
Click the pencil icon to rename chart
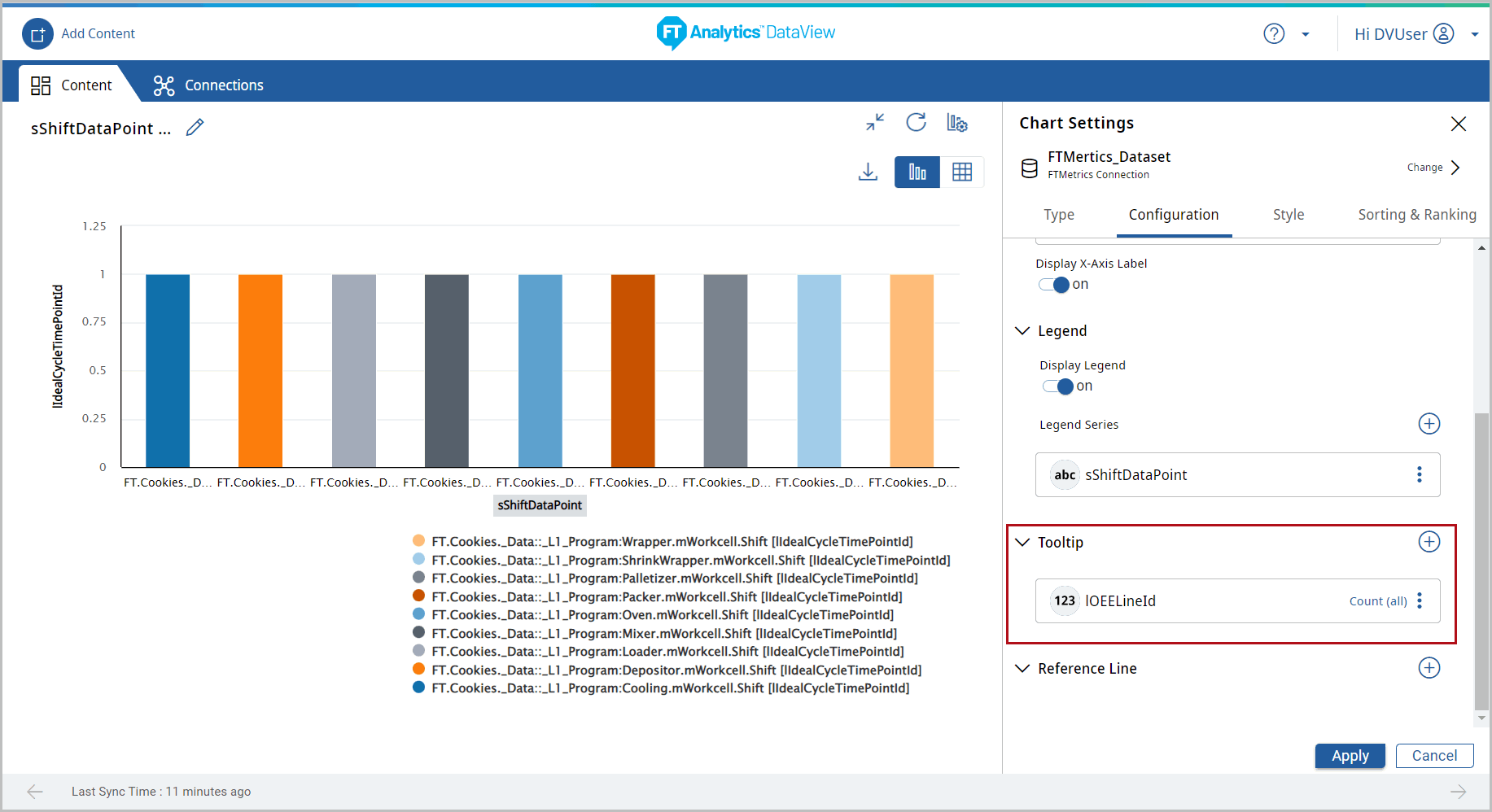[195, 128]
